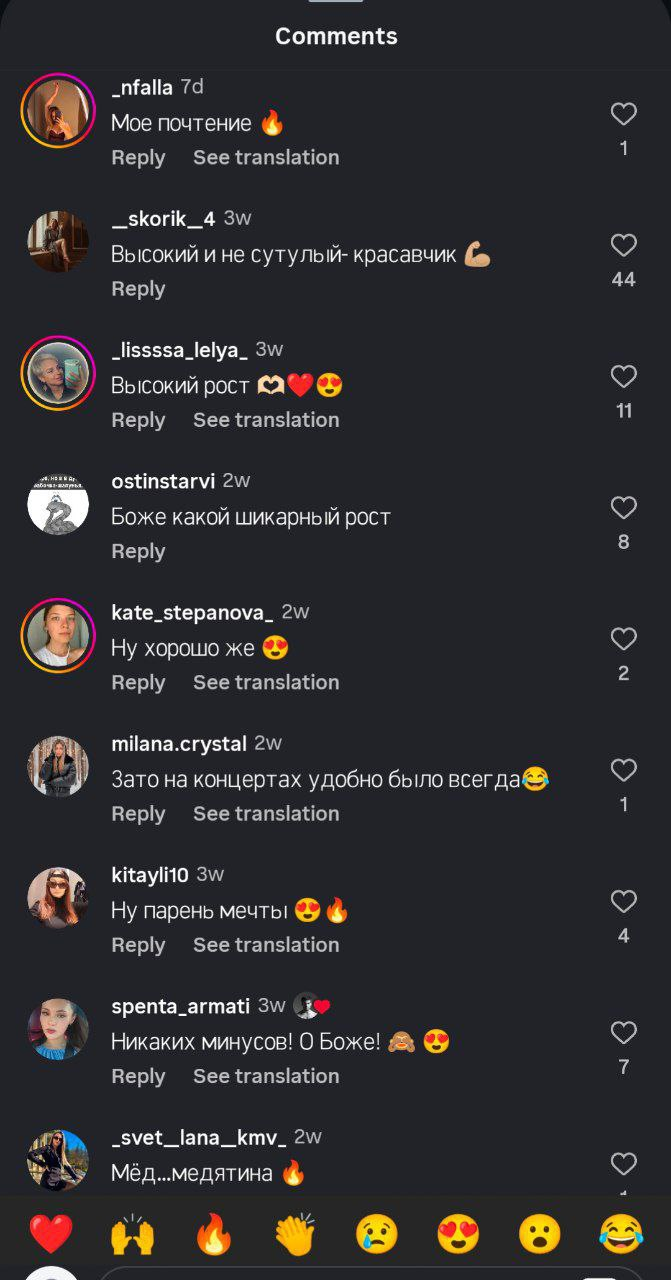Heart the kitayli10 comment
Screen dimensions: 671x1280
623,902
